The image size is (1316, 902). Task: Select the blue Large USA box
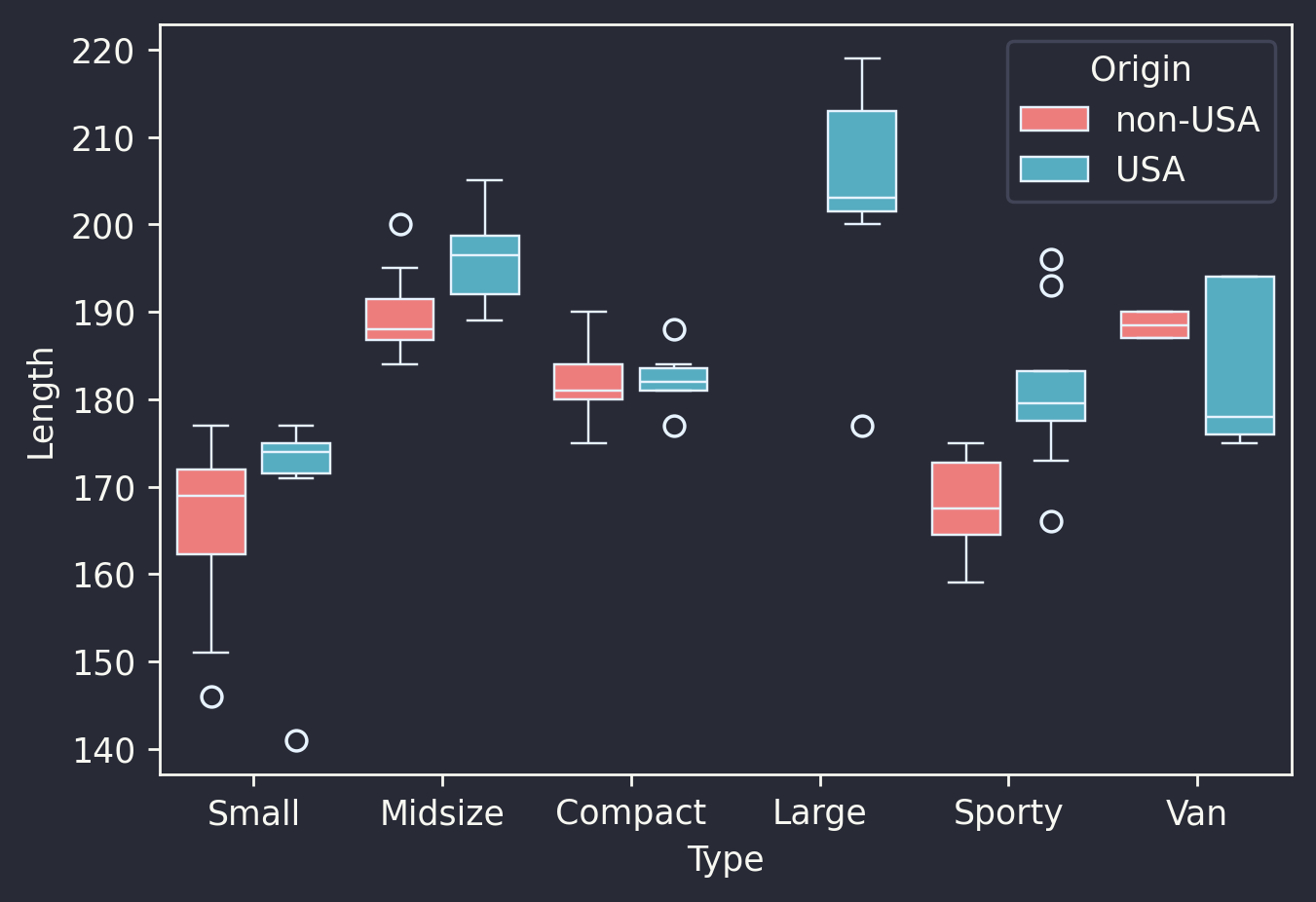862,161
